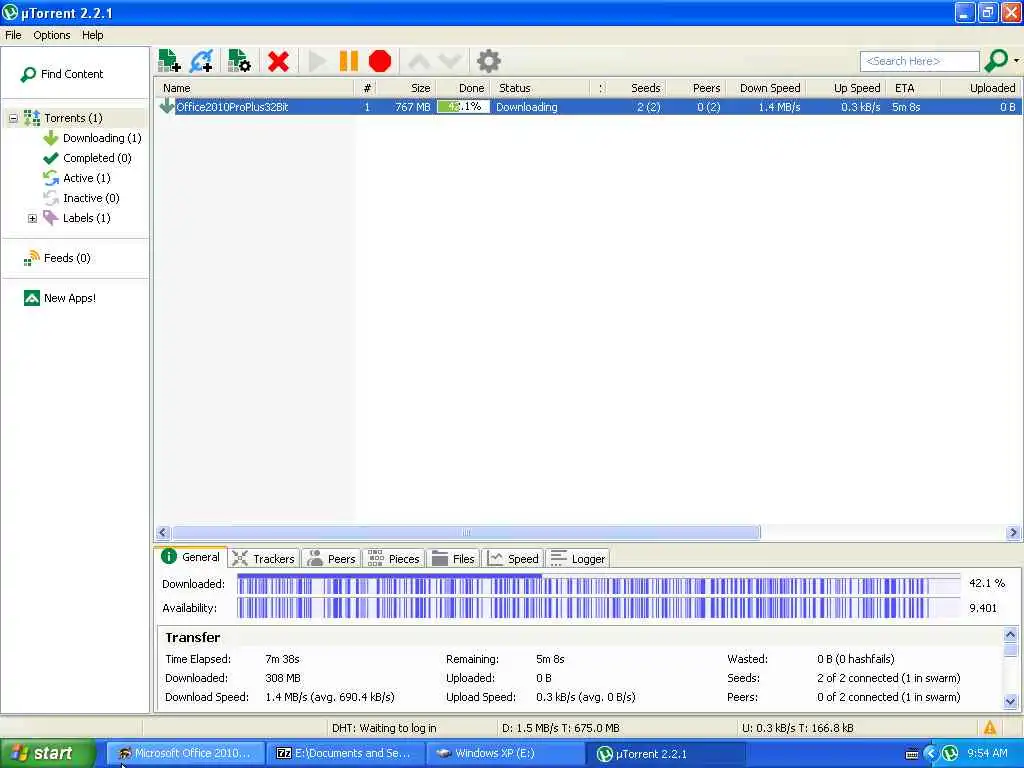Select the Downloading (1) filter

click(x=93, y=138)
